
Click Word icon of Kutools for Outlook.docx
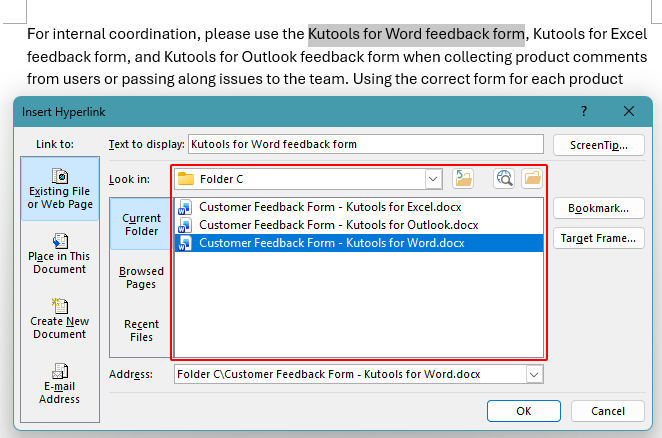pyautogui.click(x=185, y=225)
